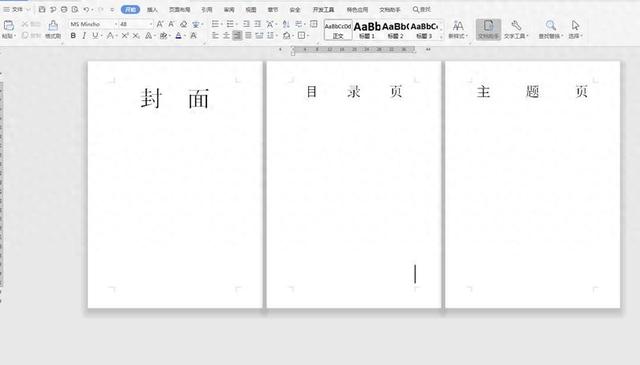
Task: Click the Distributed alignment icon
Action: point(259,36)
